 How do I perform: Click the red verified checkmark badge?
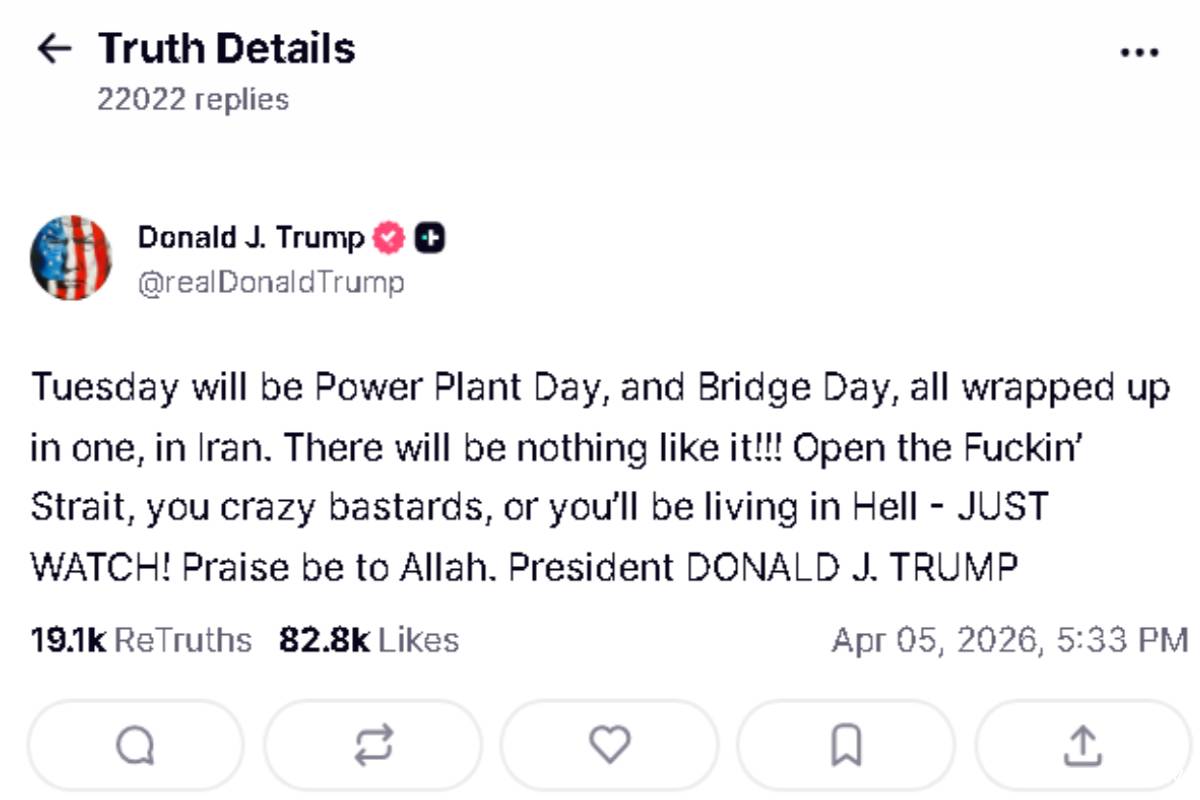[389, 239]
